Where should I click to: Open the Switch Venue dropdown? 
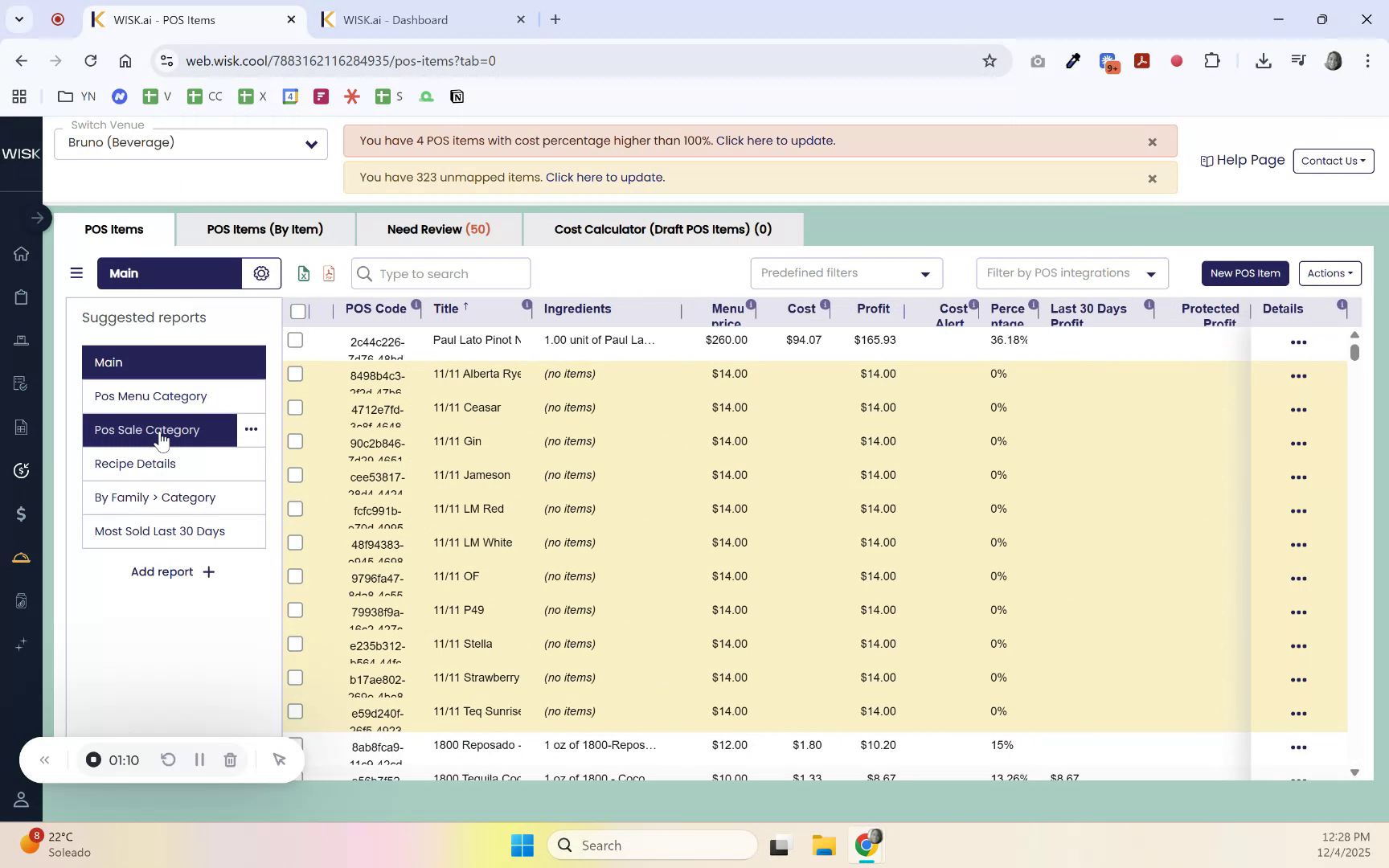191,143
